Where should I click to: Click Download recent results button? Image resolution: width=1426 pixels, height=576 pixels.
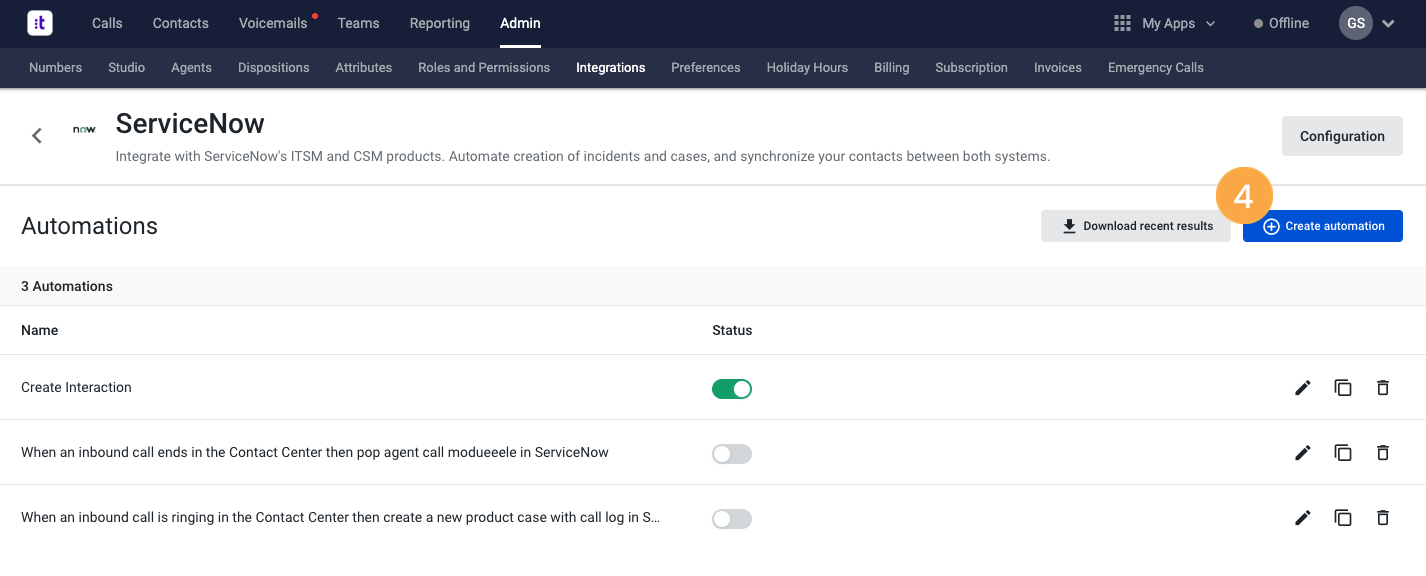1135,226
